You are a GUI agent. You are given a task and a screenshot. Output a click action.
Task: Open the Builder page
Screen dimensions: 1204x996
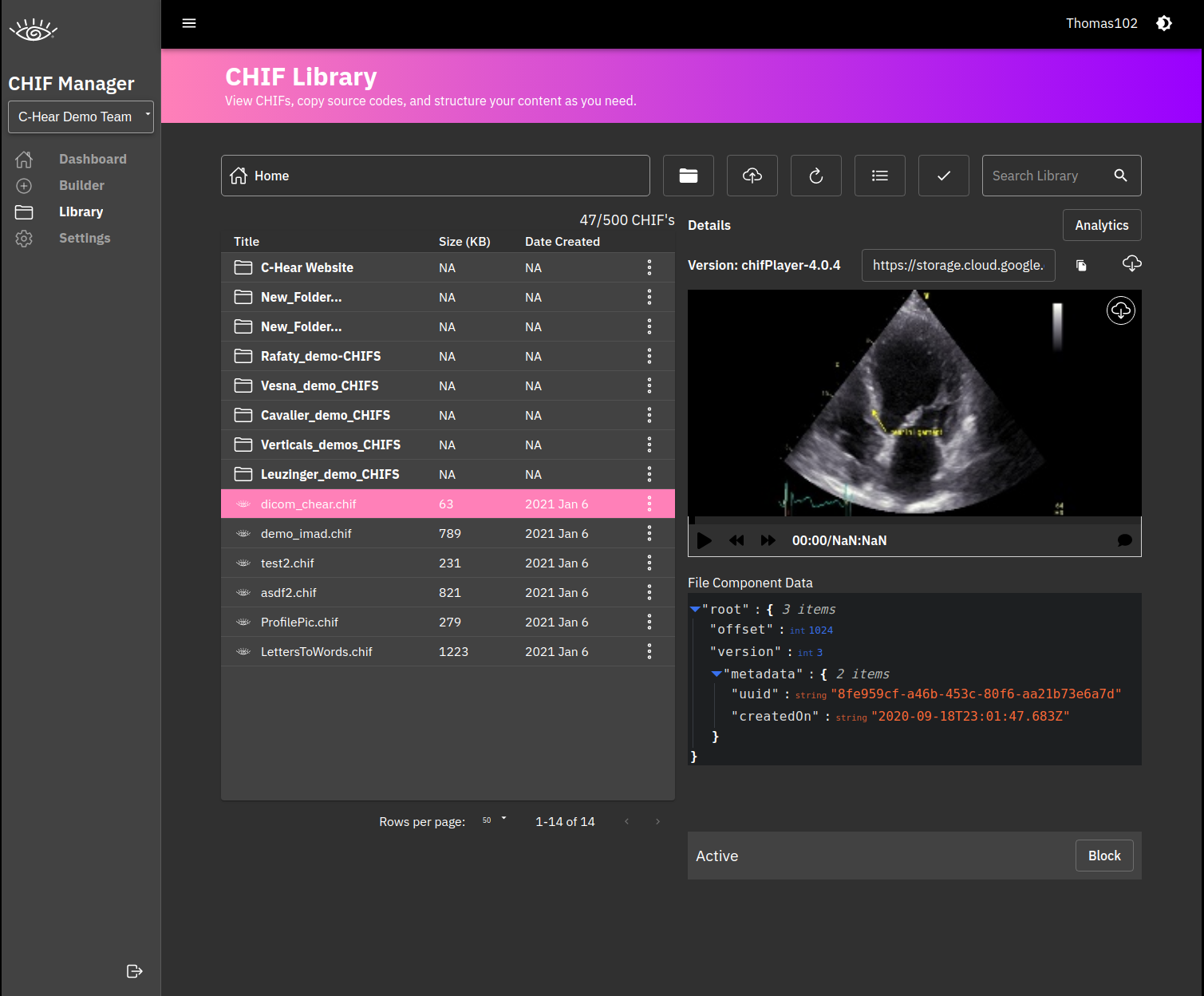81,185
